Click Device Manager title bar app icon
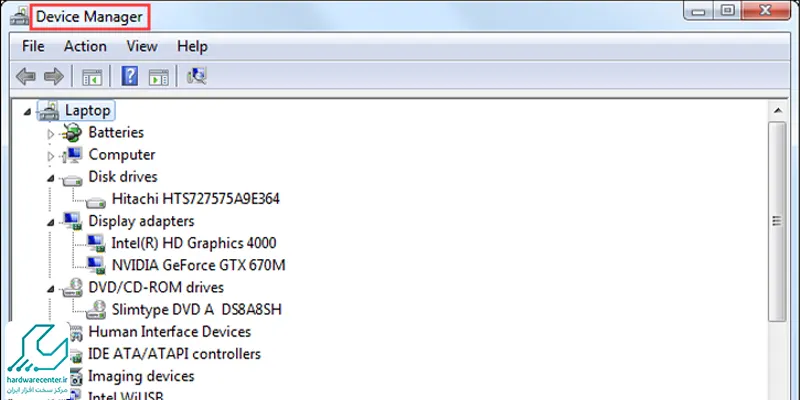This screenshot has width=800, height=400. tap(19, 17)
